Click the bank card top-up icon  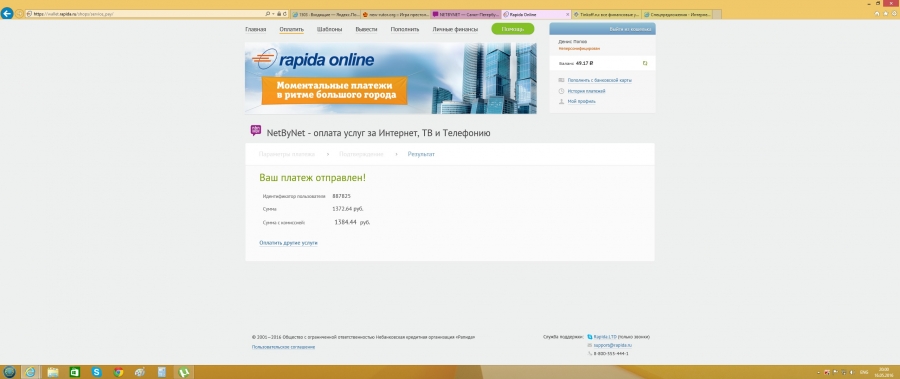[561, 80]
